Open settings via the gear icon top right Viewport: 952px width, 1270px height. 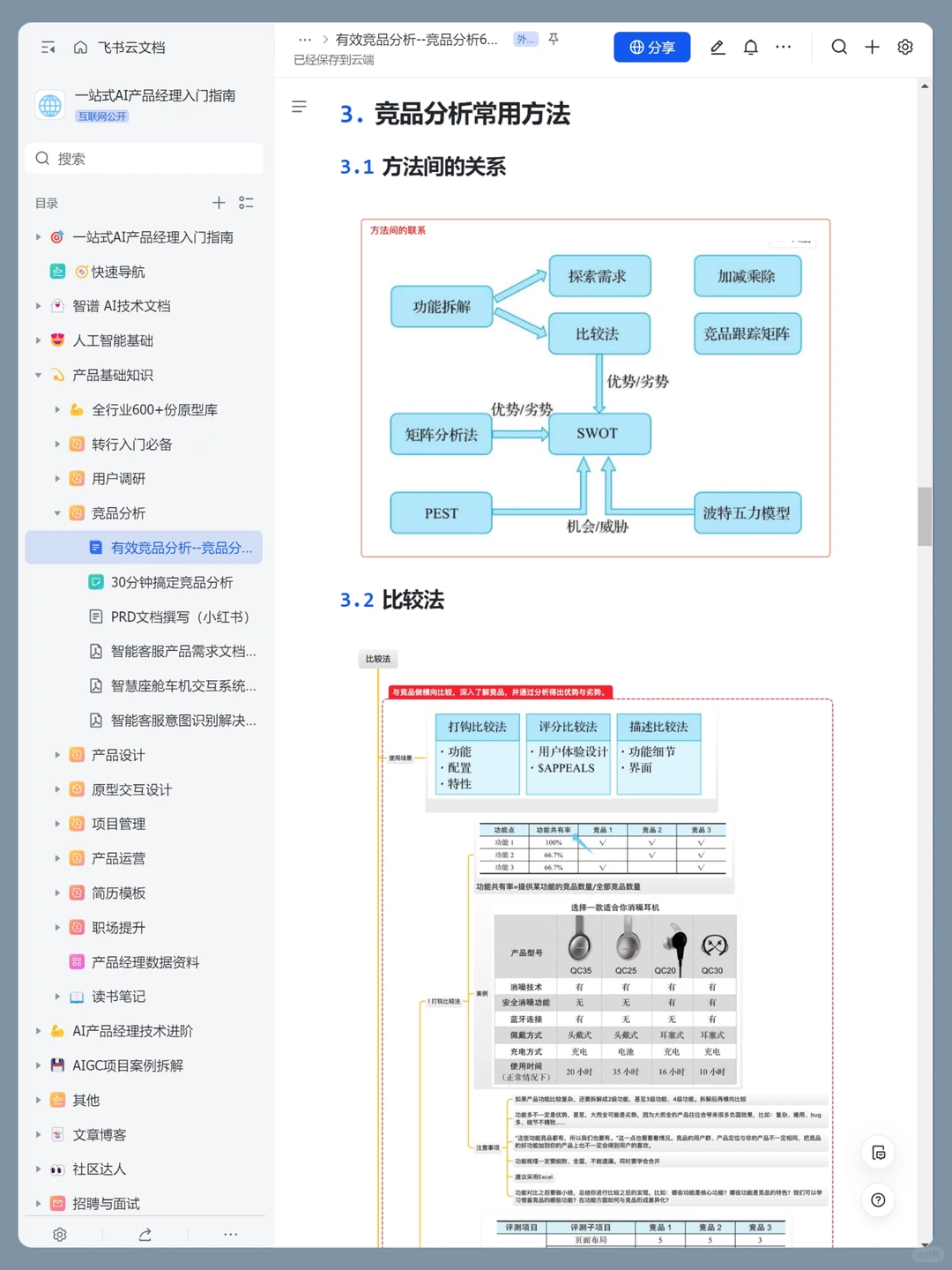[905, 47]
